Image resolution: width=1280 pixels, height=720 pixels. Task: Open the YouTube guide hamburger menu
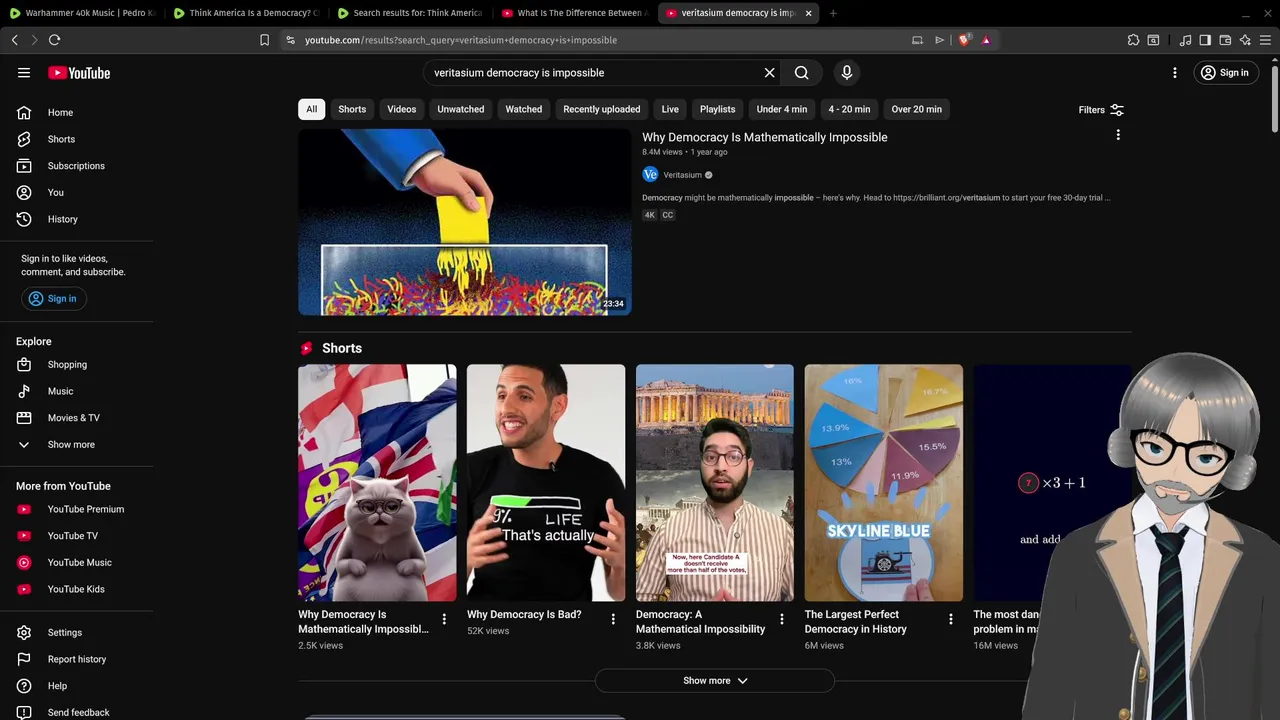click(24, 73)
